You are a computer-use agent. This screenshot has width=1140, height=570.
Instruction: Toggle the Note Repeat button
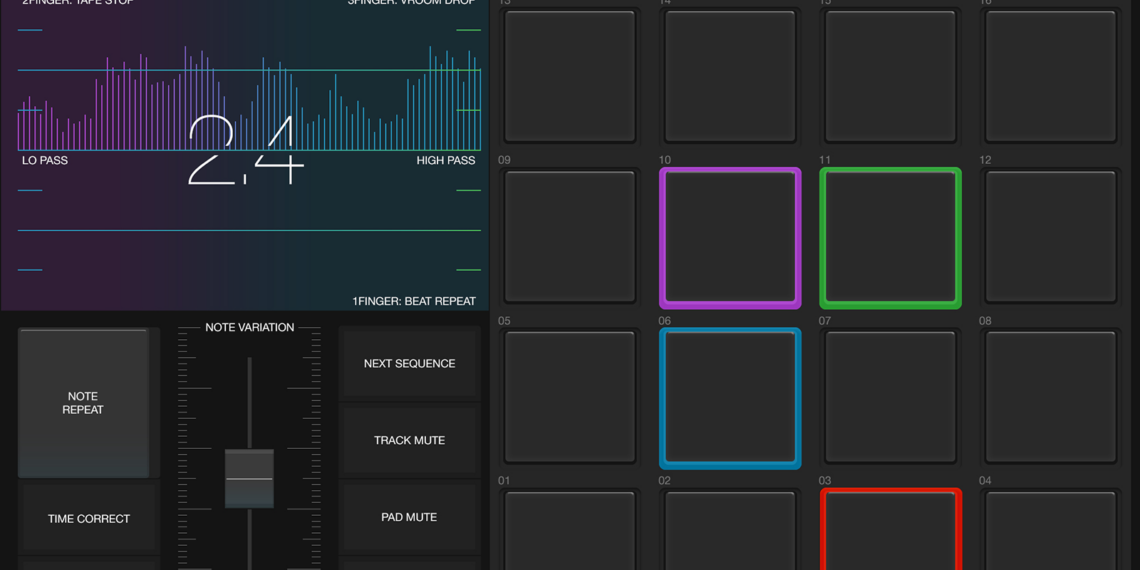pyautogui.click(x=83, y=403)
